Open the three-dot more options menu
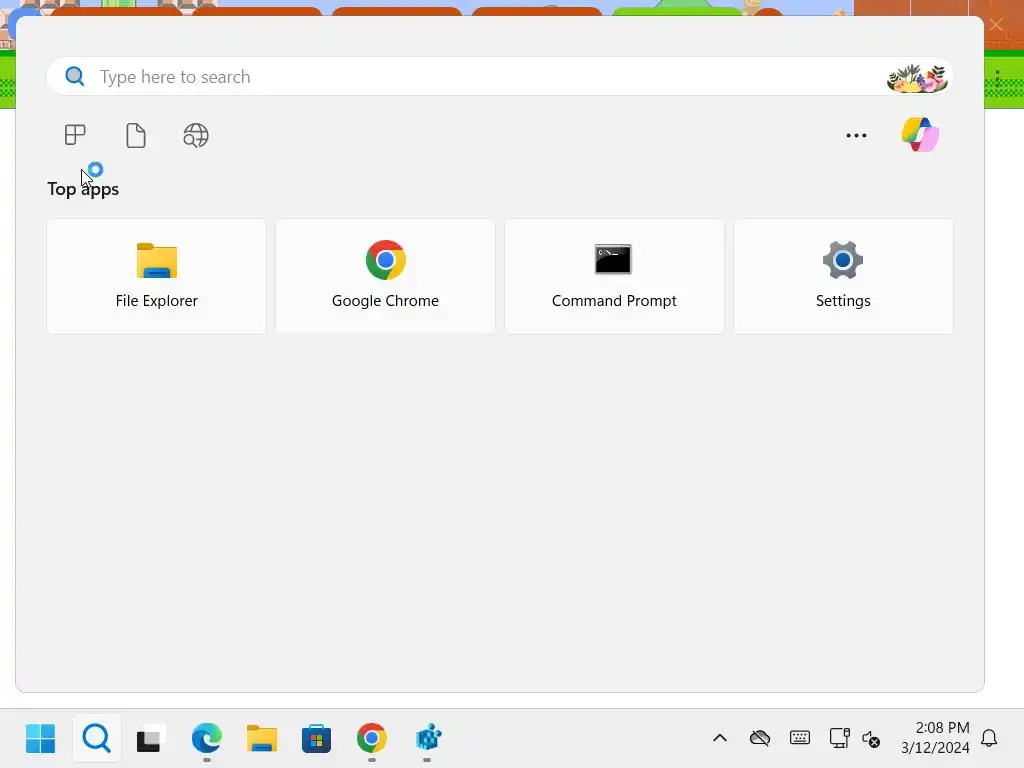 click(856, 136)
